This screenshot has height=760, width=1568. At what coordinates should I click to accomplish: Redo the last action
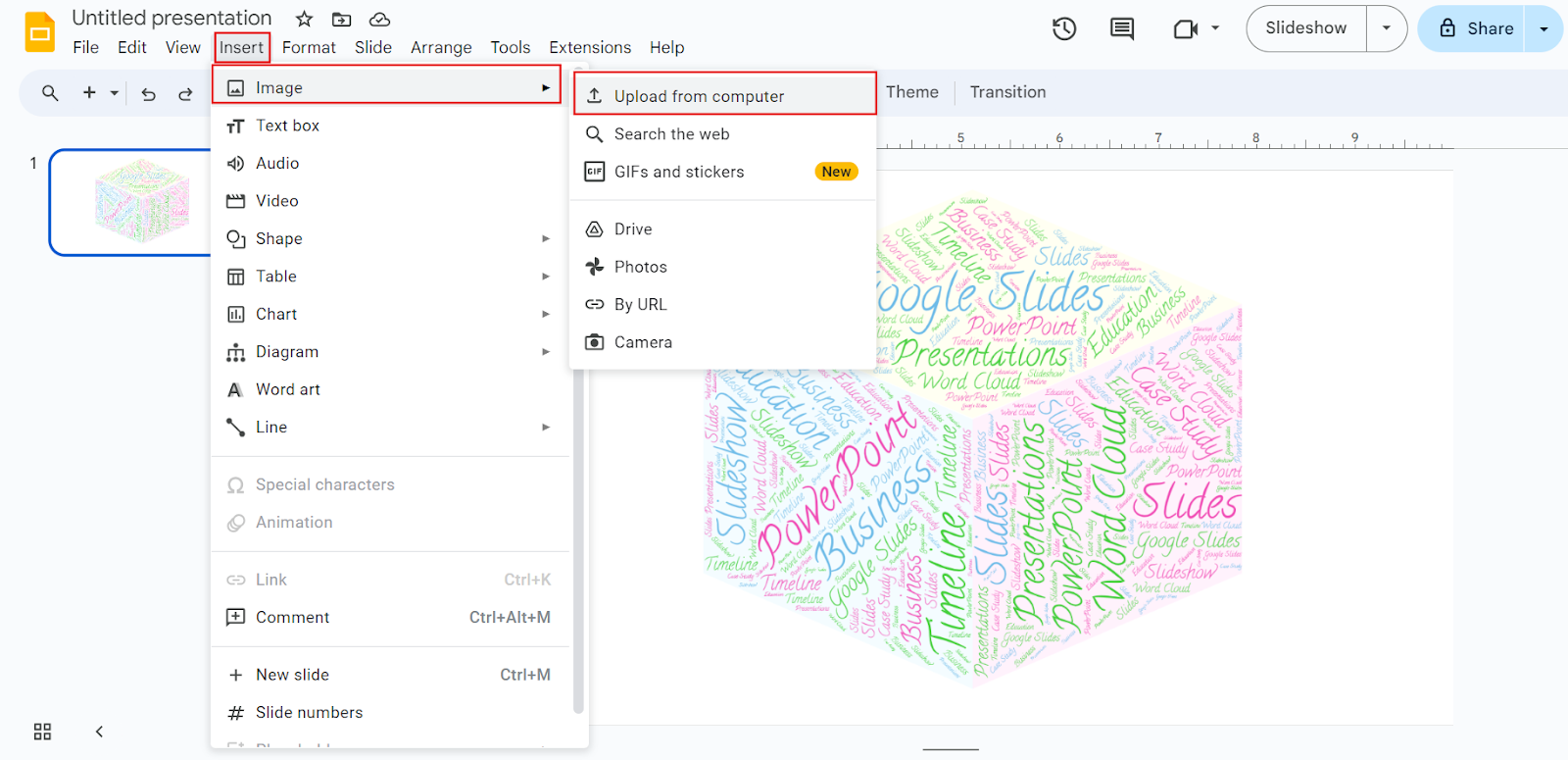(x=185, y=94)
